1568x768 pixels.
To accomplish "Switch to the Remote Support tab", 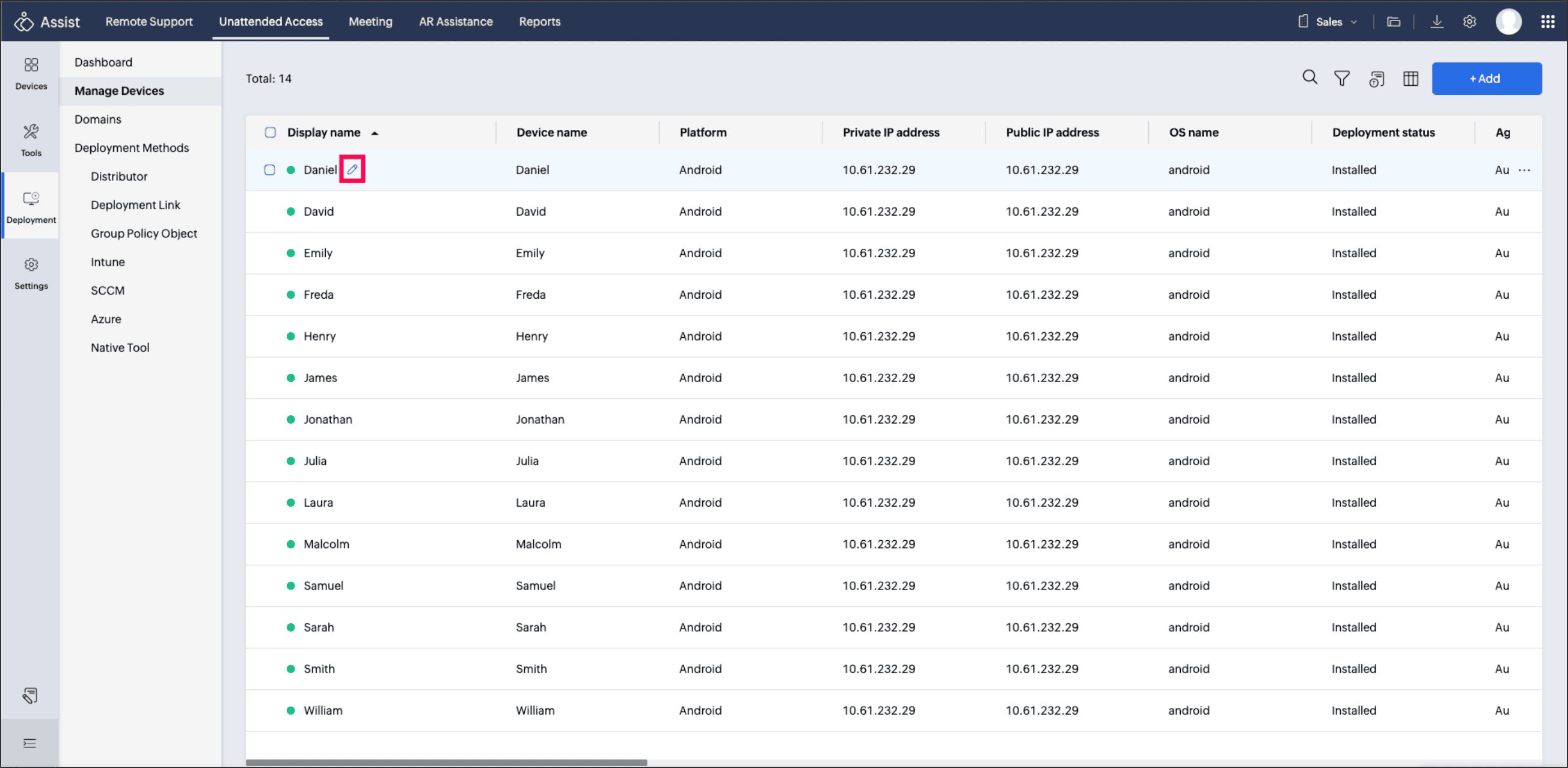I will point(149,22).
